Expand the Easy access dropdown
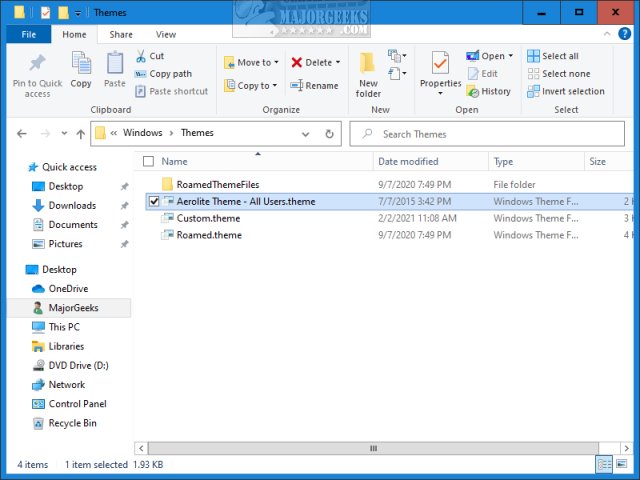This screenshot has height=480, width=640. [x=397, y=74]
